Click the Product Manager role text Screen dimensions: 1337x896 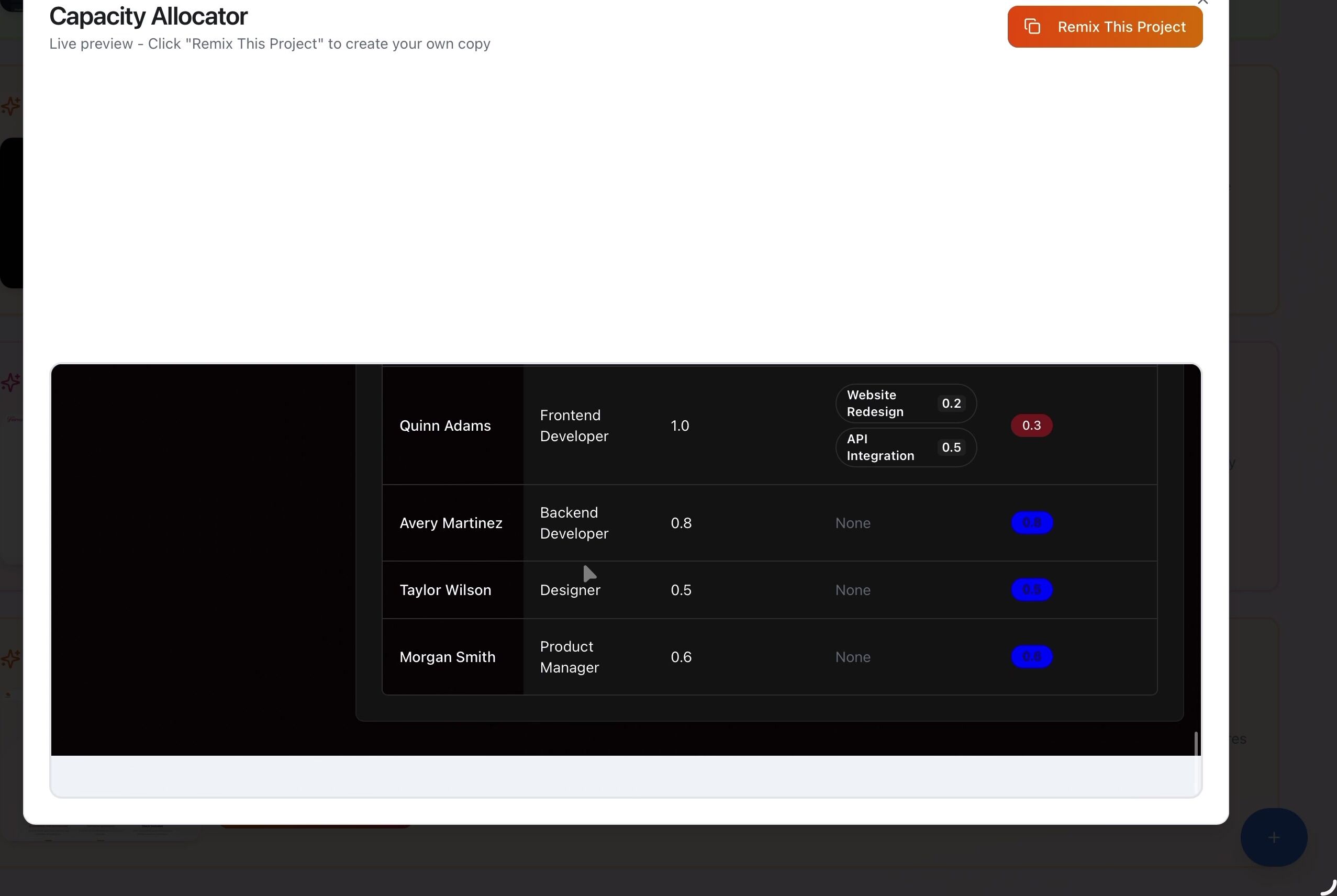[x=569, y=657]
